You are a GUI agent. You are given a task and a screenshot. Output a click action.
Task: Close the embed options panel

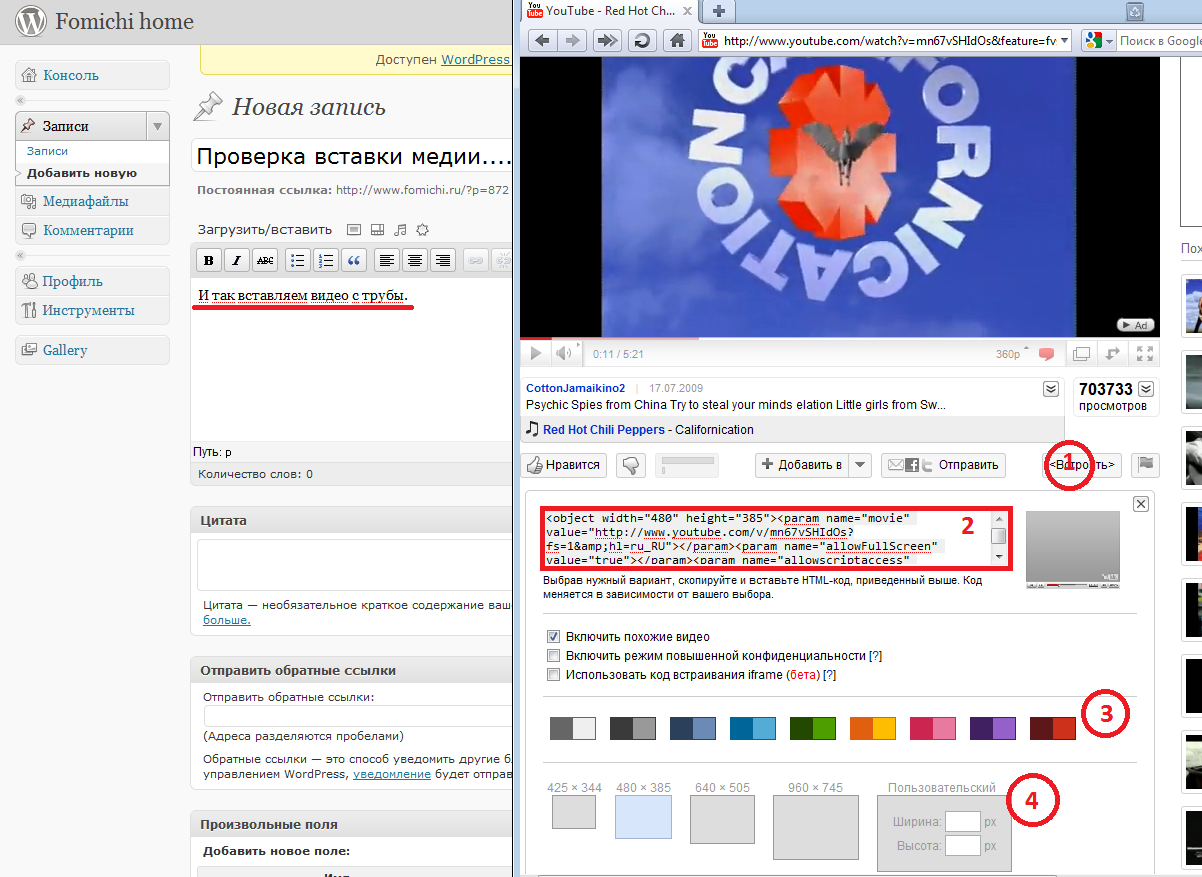tap(1141, 504)
